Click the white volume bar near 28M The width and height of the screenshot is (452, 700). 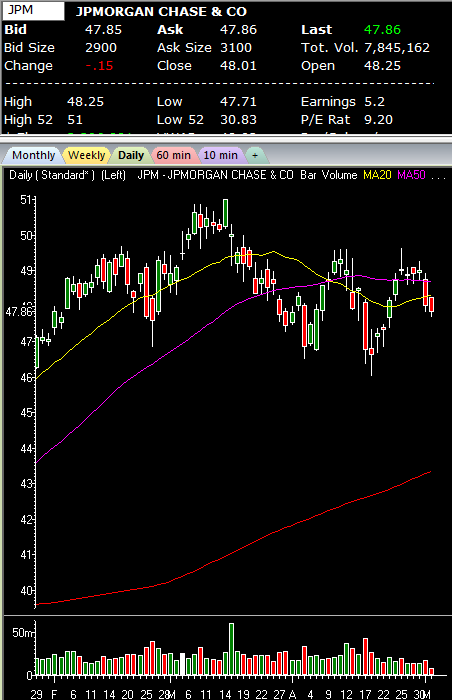[x=182, y=664]
